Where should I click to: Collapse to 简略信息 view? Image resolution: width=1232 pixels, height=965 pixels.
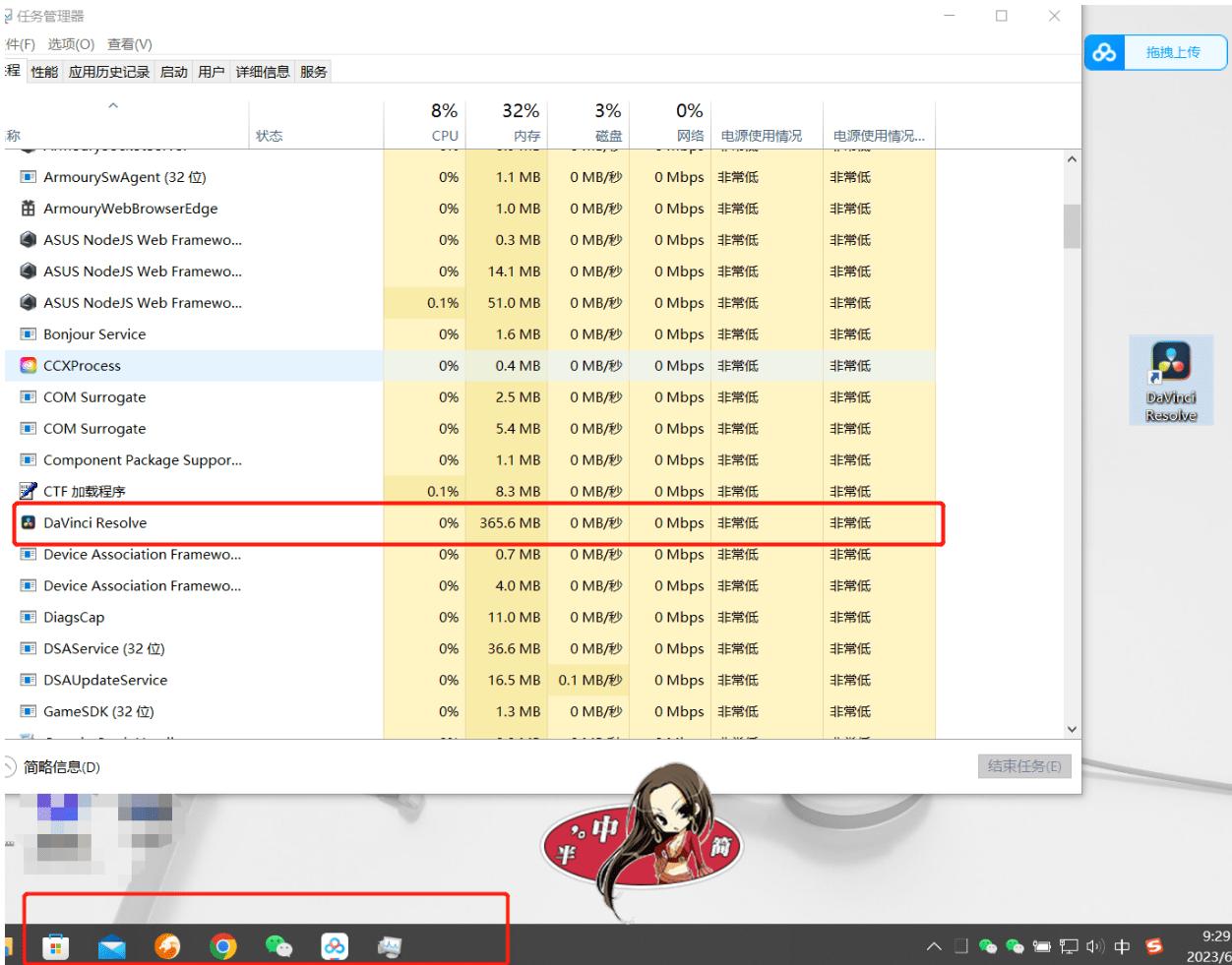pos(61,767)
